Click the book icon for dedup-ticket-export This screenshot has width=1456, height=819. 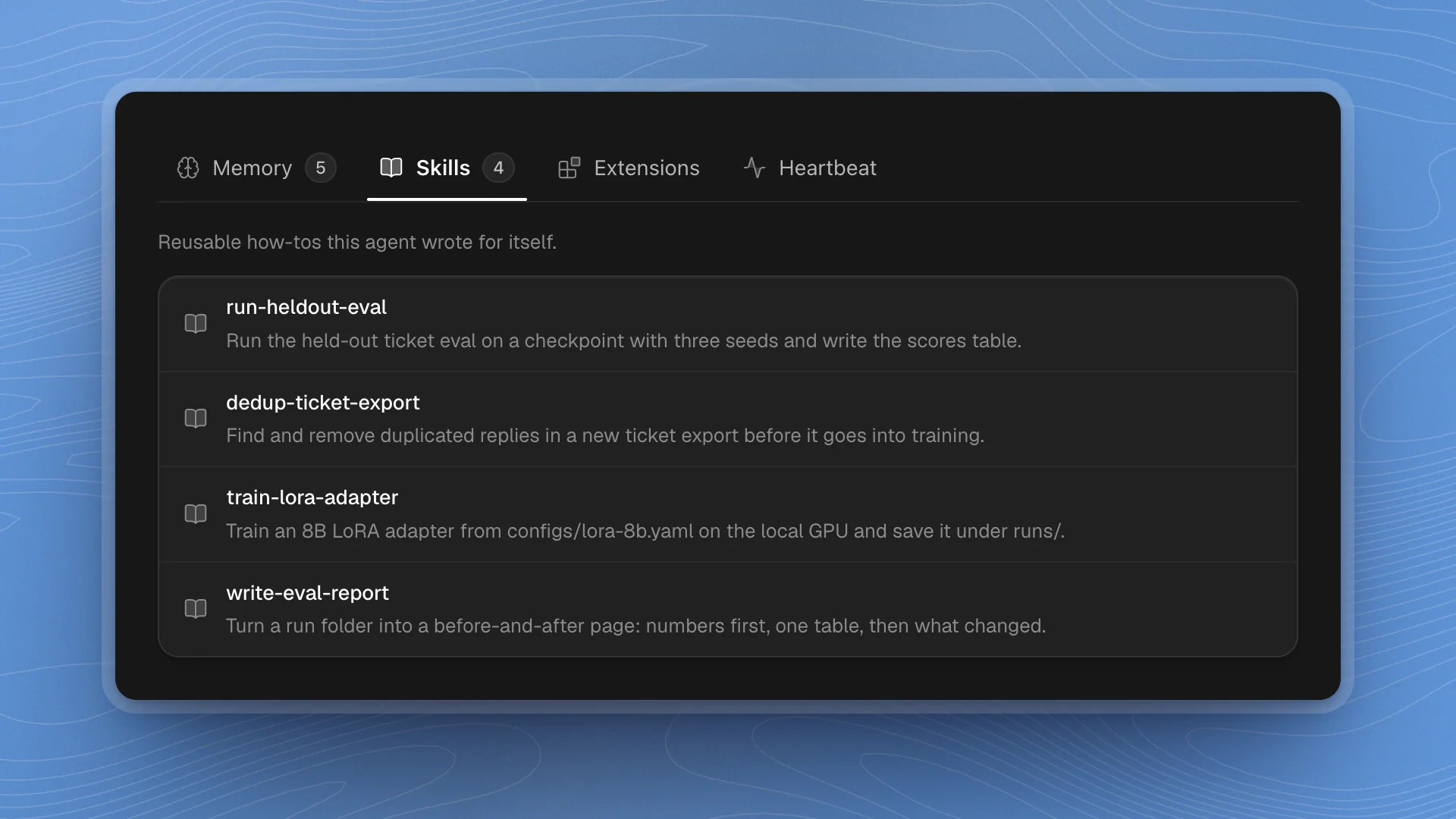click(196, 419)
